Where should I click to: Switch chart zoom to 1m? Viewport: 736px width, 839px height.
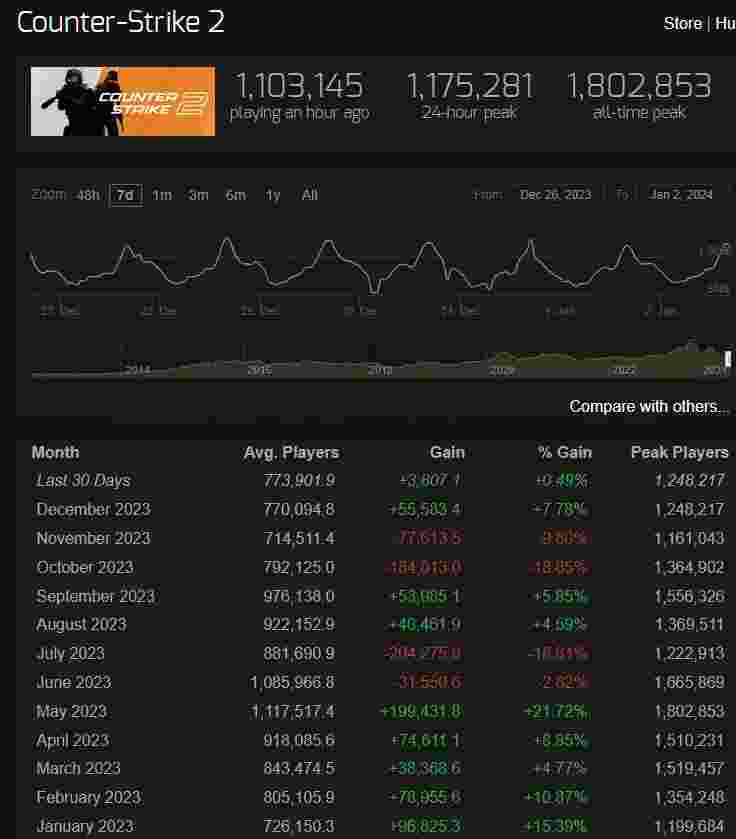162,195
